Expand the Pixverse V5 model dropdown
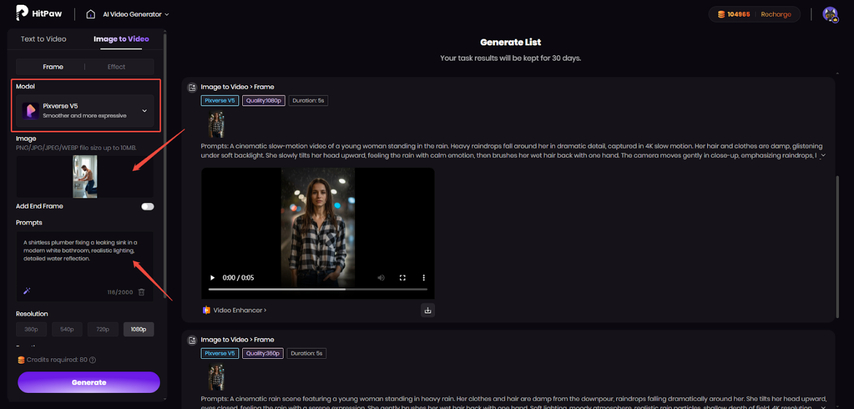The height and width of the screenshot is (409, 854). (144, 110)
